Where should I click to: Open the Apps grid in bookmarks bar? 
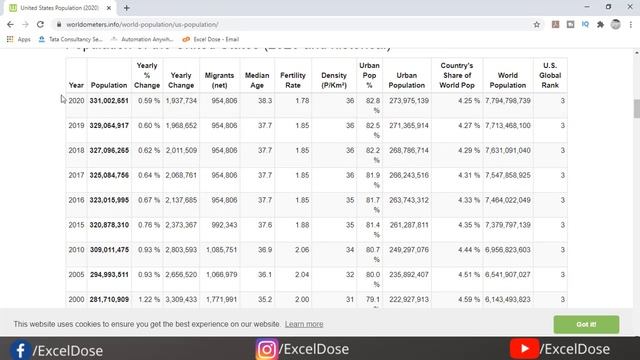click(19, 39)
